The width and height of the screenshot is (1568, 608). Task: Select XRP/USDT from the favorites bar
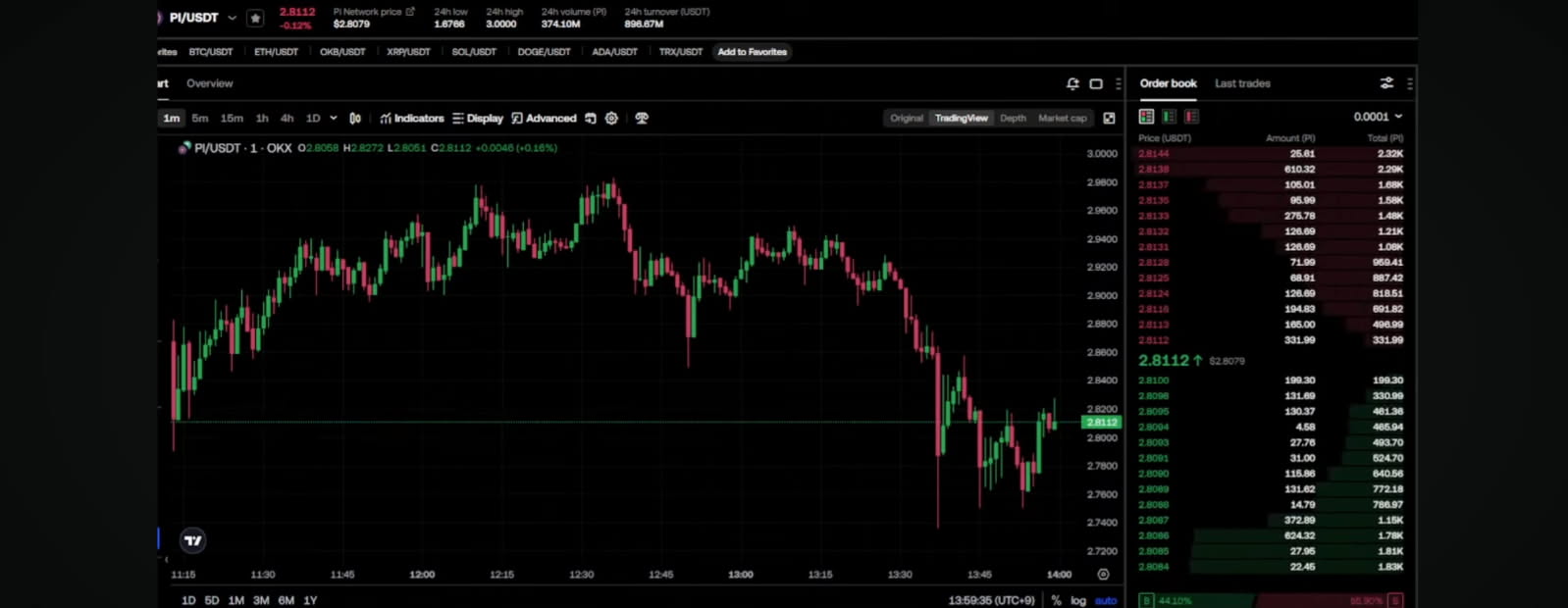pos(408,52)
